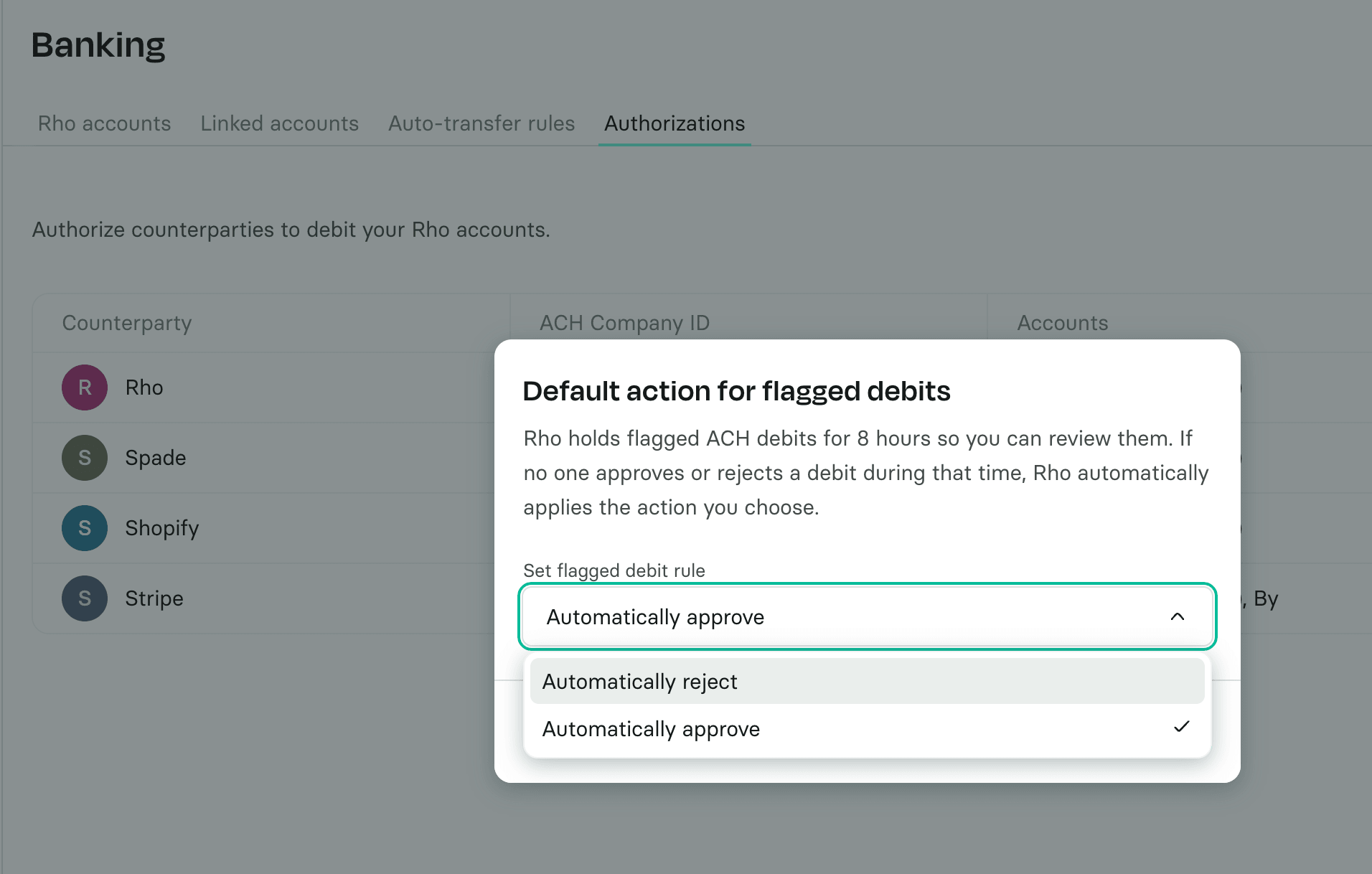Viewport: 1372px width, 874px height.
Task: Switch to the Linked accounts tab
Action: click(x=279, y=123)
